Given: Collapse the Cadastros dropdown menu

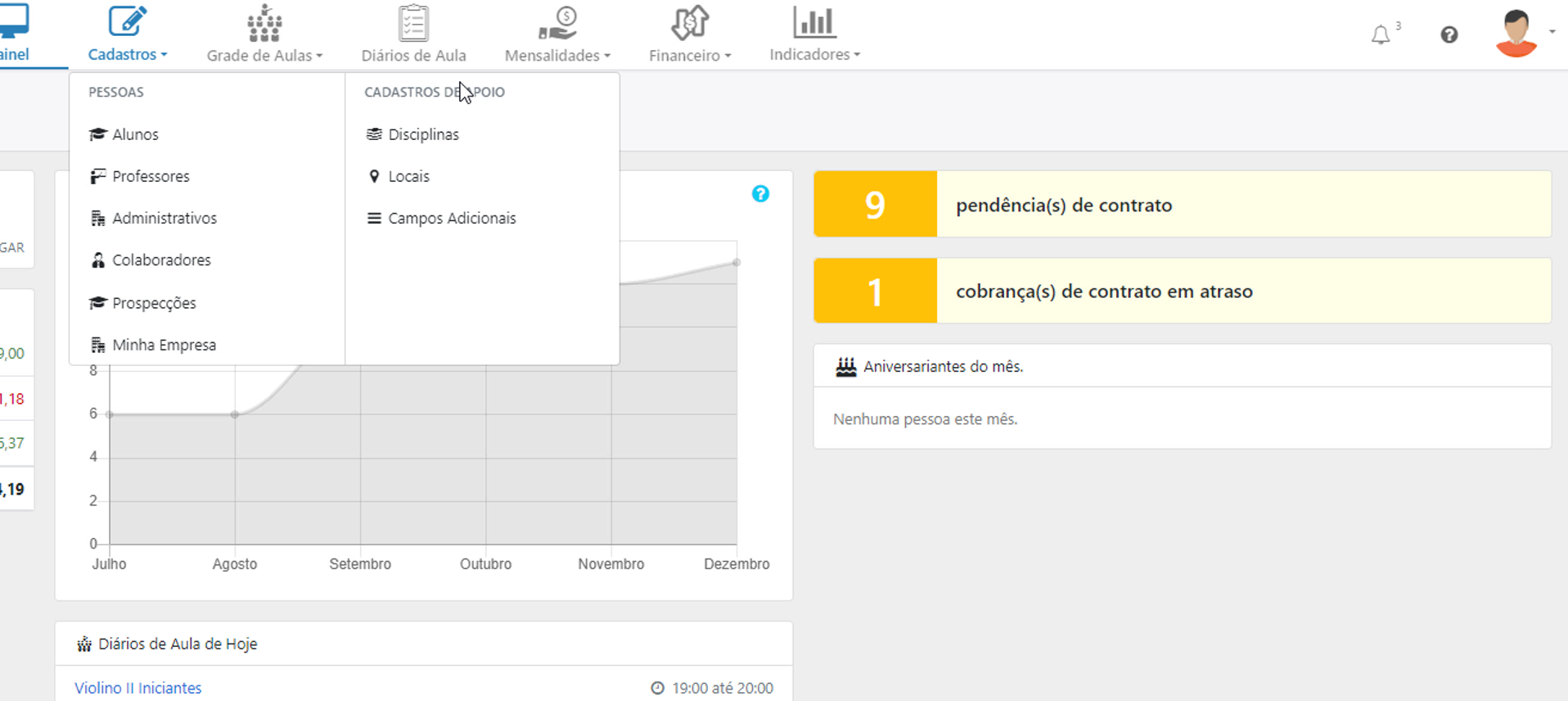Looking at the screenshot, I should point(127,54).
